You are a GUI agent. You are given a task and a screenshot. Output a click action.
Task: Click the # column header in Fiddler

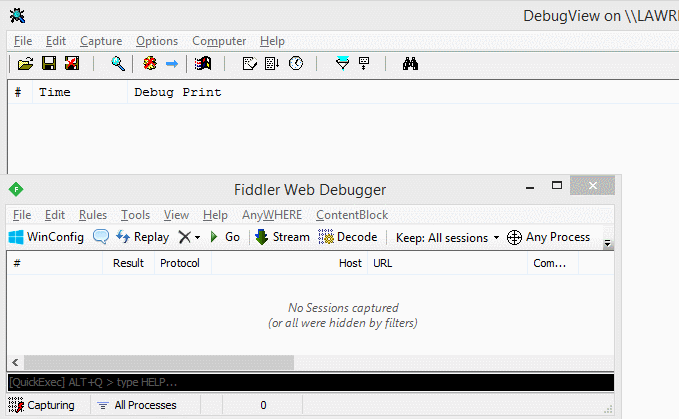pos(55,263)
